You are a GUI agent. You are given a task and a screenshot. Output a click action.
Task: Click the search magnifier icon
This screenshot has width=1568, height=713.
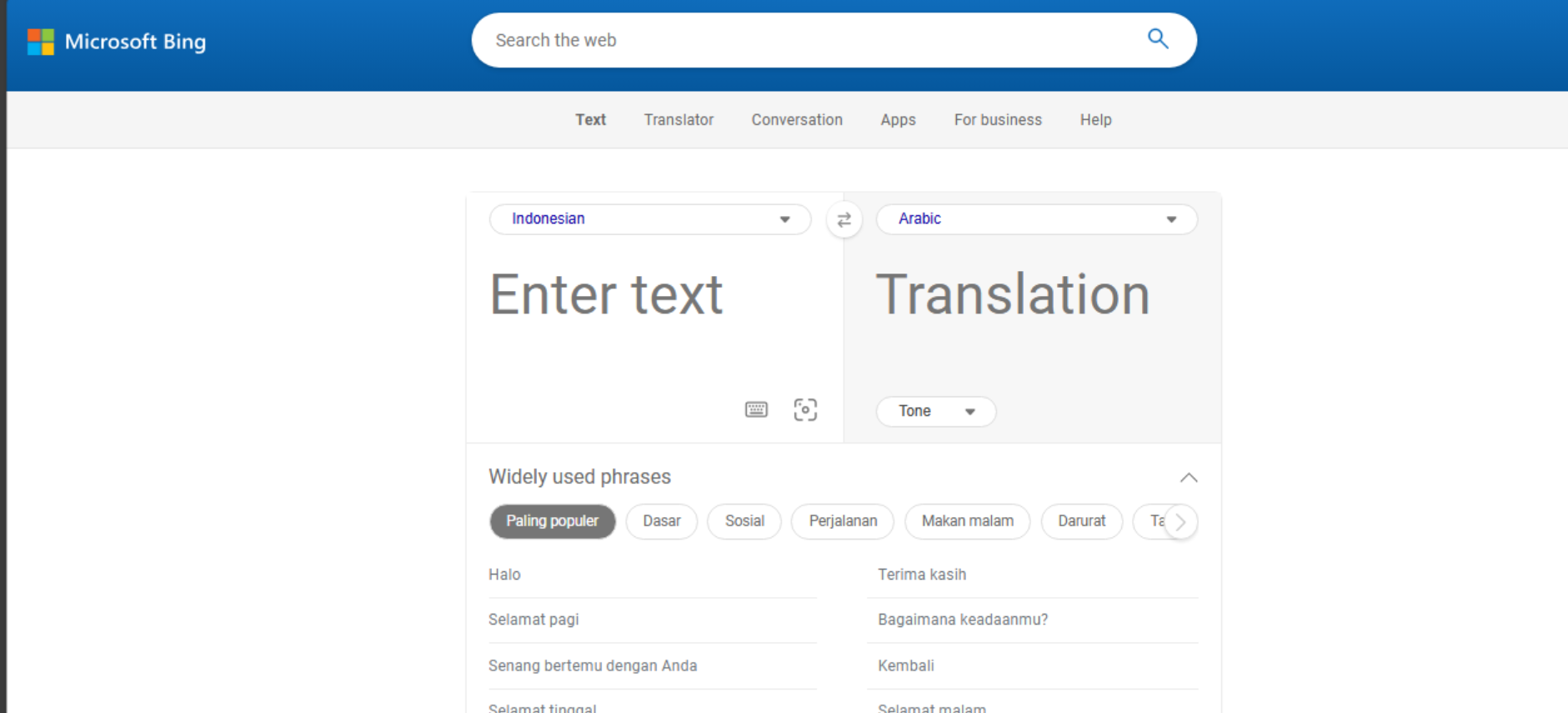point(1158,38)
